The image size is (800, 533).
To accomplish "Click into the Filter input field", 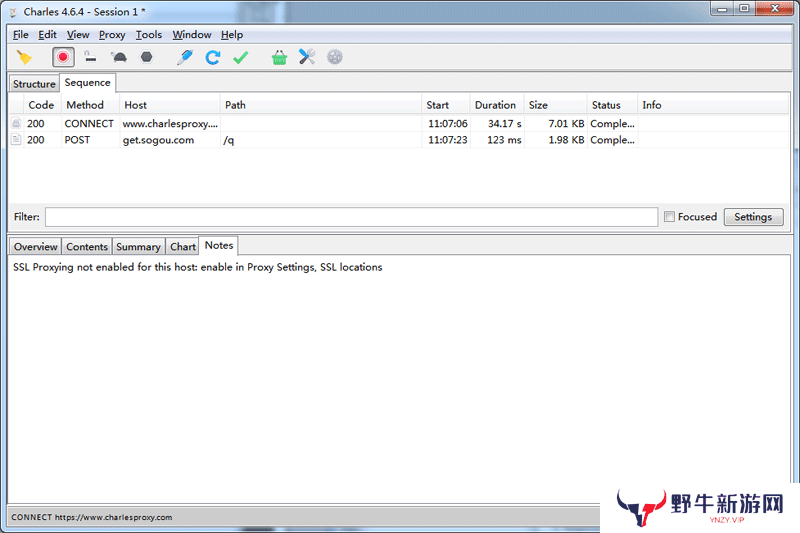I will (352, 217).
